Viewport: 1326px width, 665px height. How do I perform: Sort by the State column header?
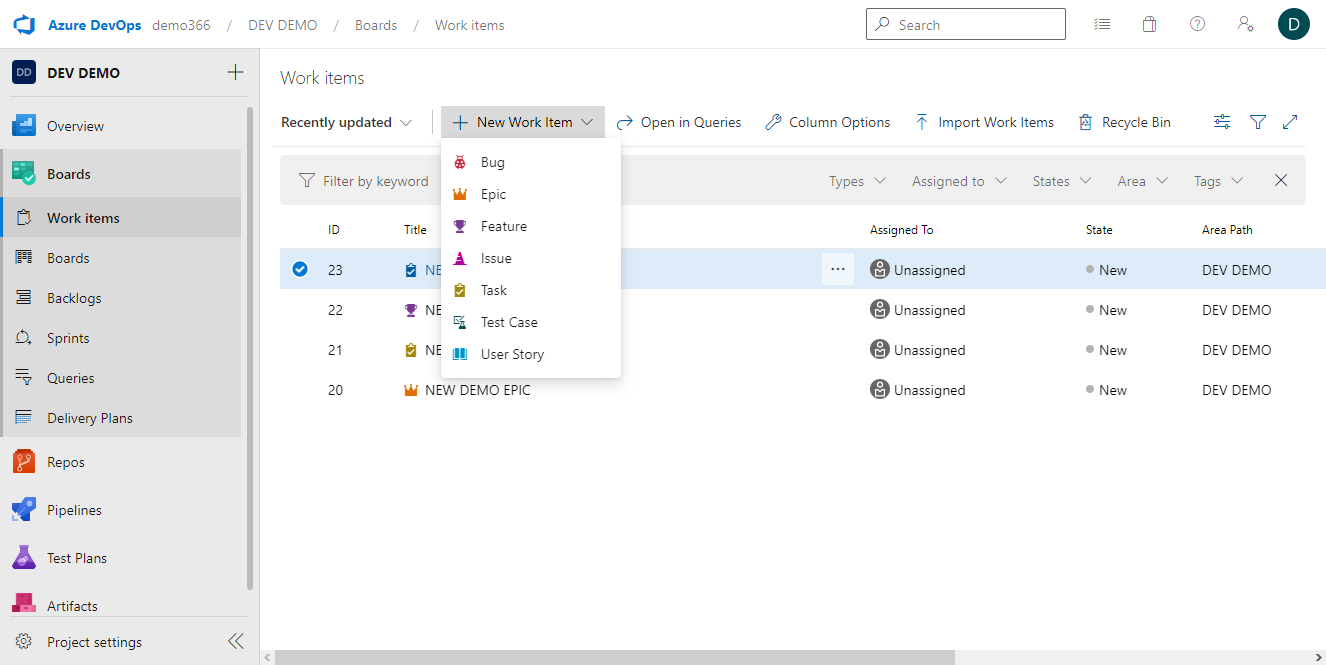pyautogui.click(x=1099, y=230)
